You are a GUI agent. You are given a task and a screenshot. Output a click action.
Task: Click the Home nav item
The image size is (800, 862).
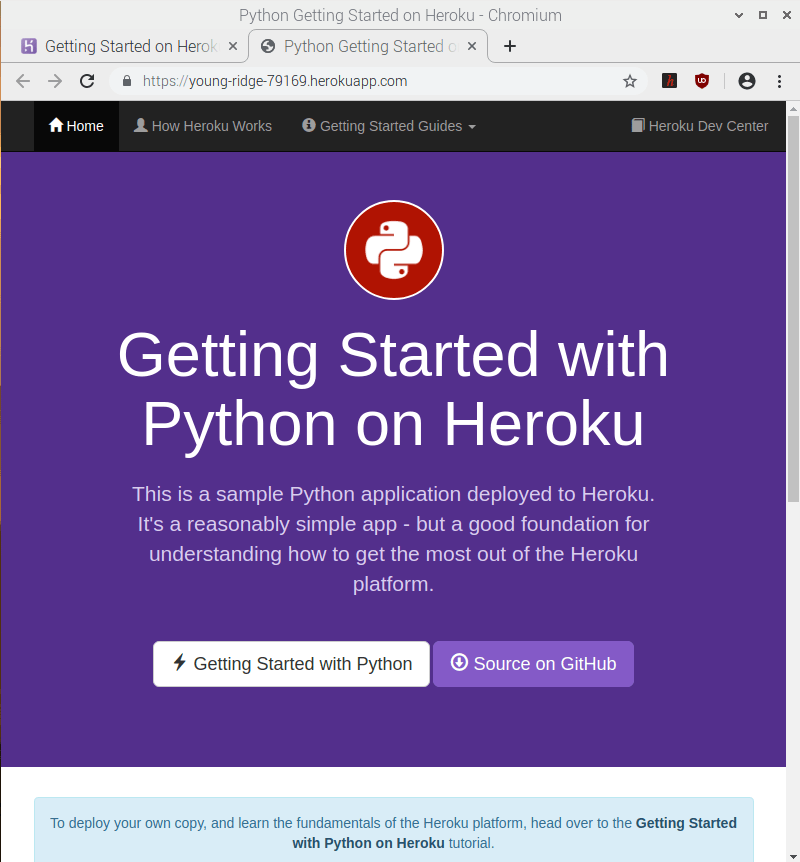76,126
